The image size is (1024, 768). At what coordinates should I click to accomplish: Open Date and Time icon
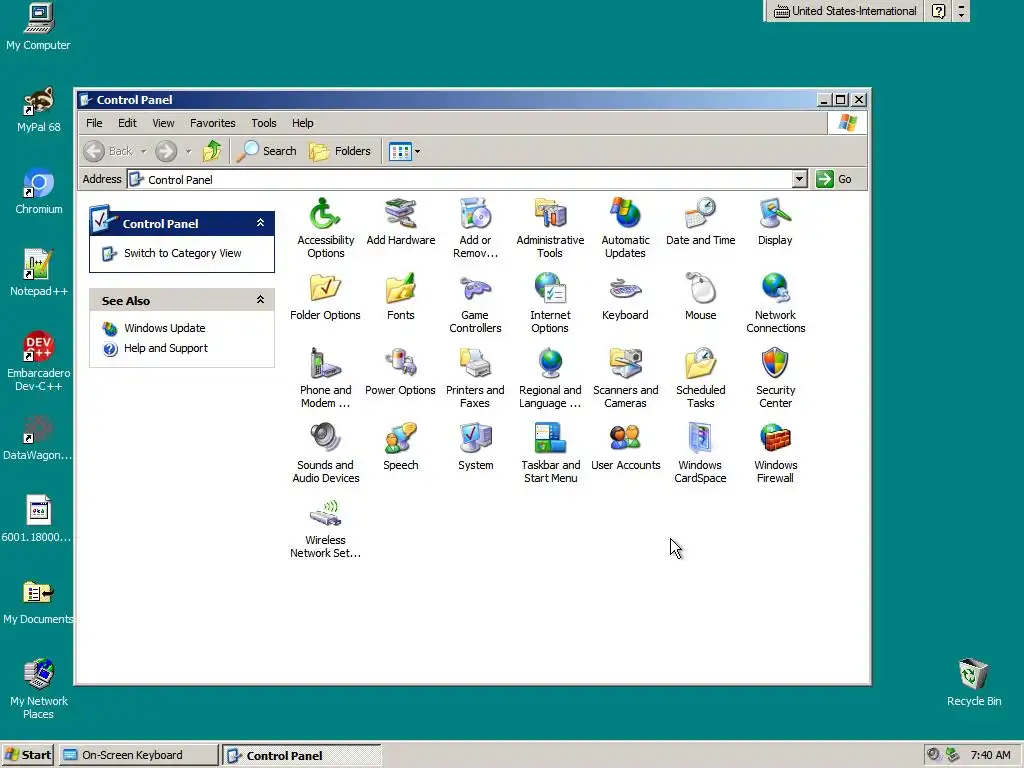(700, 222)
